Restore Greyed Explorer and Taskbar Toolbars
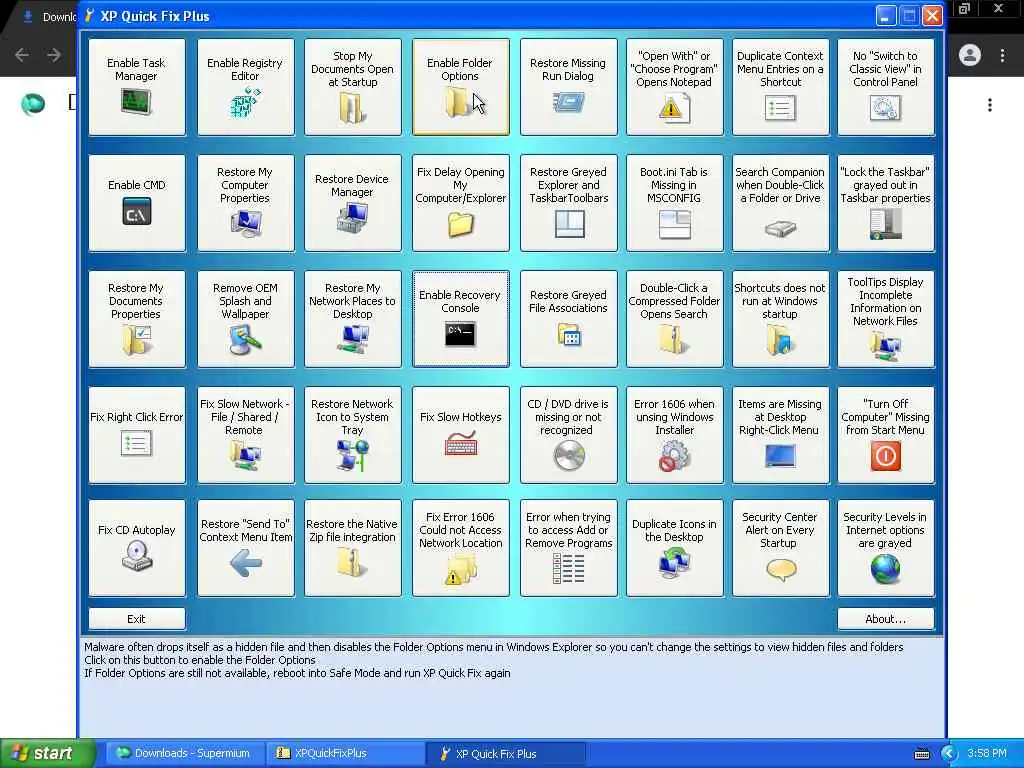 (x=568, y=203)
